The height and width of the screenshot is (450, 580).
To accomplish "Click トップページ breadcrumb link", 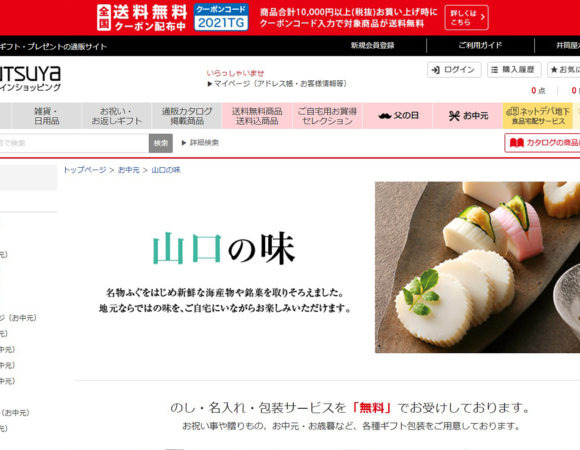I will click(x=85, y=170).
